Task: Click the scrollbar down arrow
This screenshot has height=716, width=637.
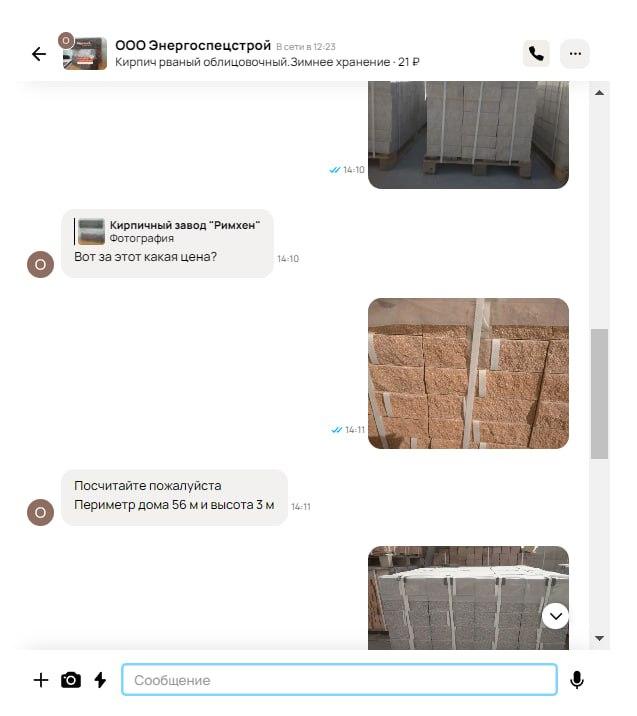Action: 600,638
